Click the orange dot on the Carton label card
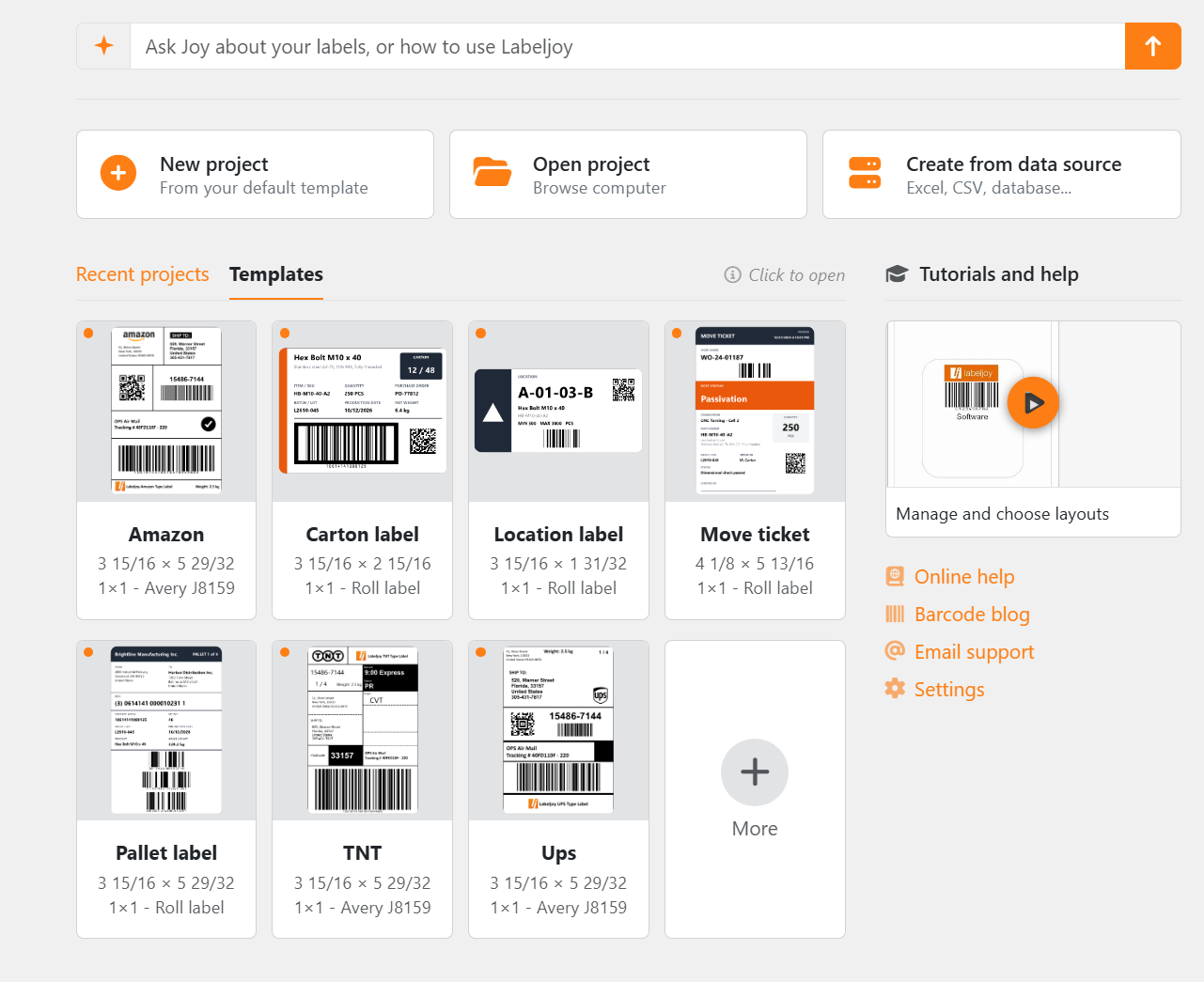 coord(284,333)
